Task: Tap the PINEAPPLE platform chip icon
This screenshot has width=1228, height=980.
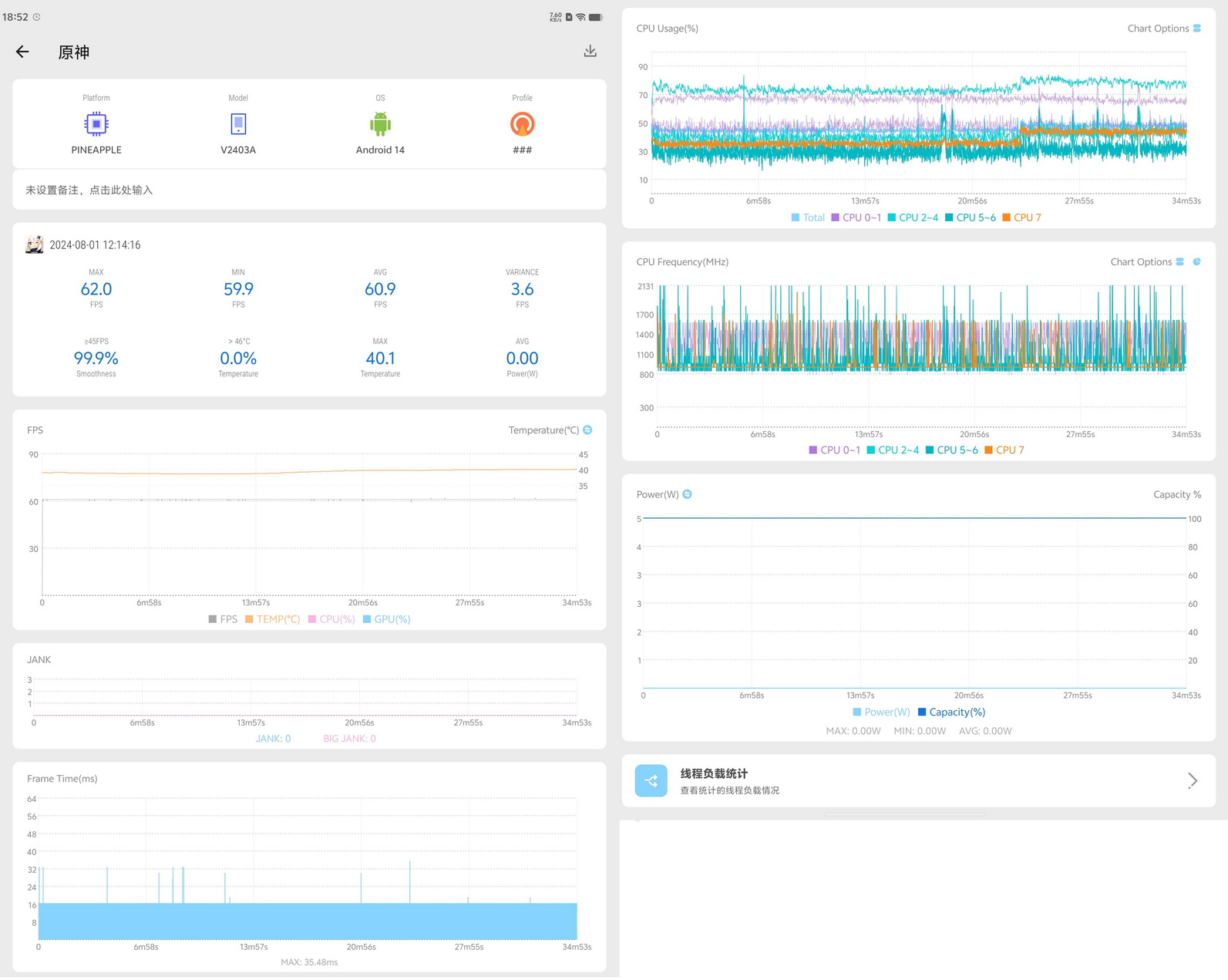Action: pyautogui.click(x=96, y=123)
